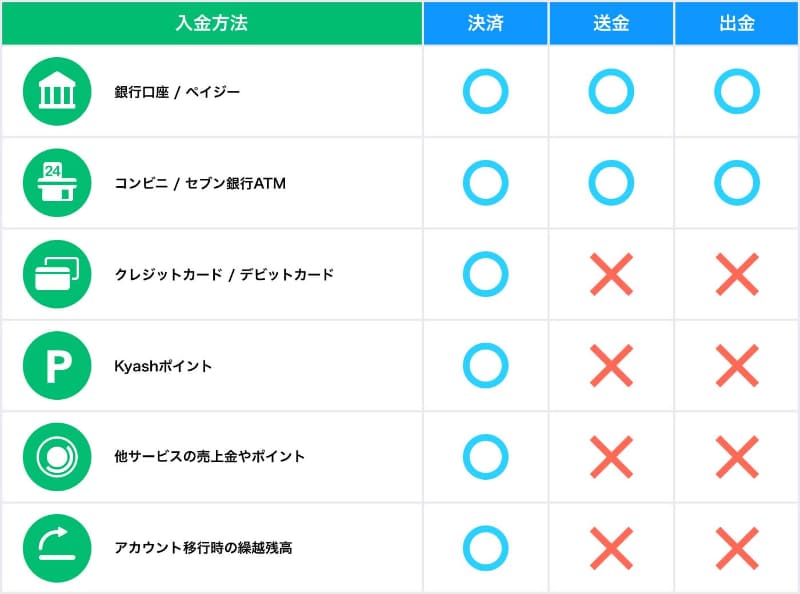This screenshot has height=594, width=800.
Task: Select the 出金 column header
Action: (737, 23)
